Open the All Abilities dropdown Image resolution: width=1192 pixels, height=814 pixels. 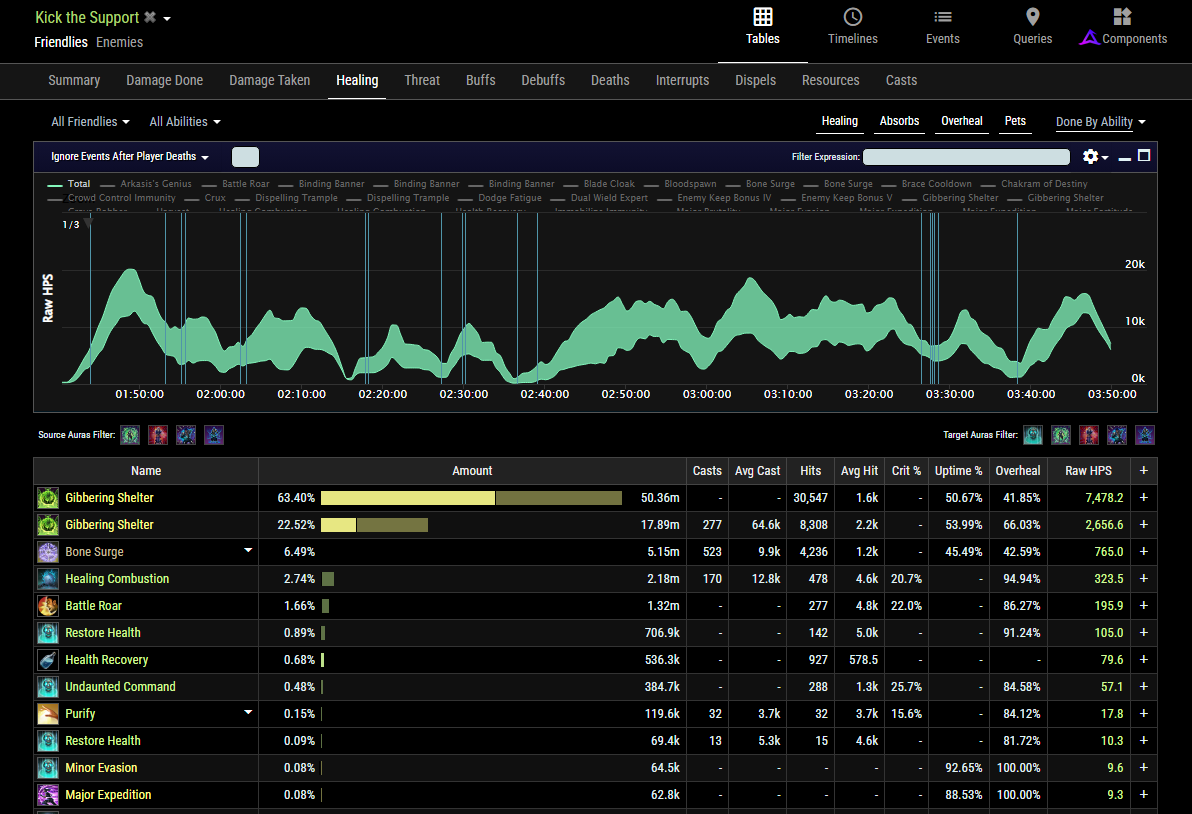tap(185, 122)
